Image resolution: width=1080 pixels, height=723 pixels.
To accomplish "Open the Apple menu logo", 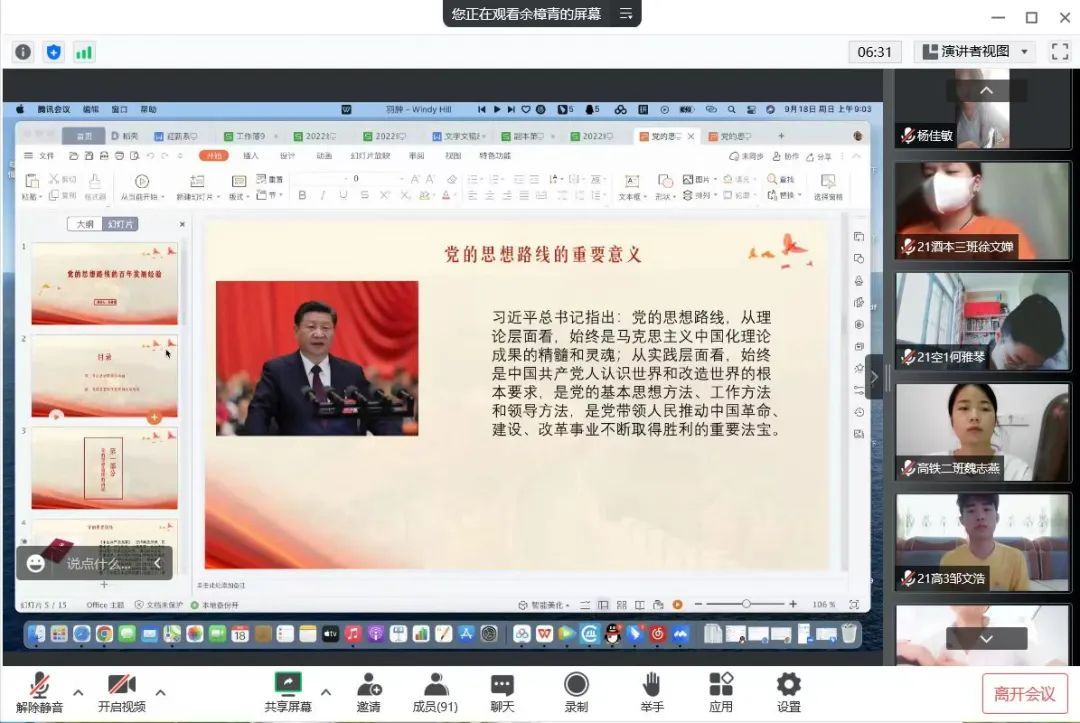I will [x=20, y=109].
